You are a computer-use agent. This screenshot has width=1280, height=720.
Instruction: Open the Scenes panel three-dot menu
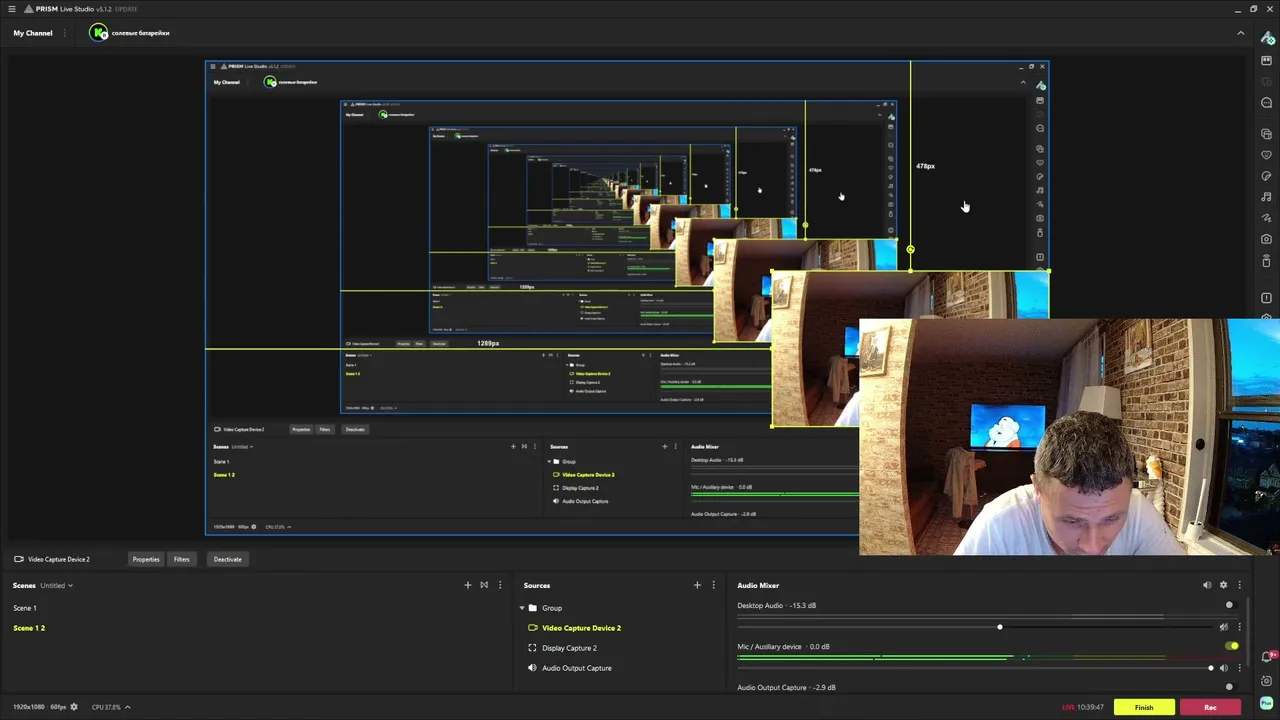point(500,585)
